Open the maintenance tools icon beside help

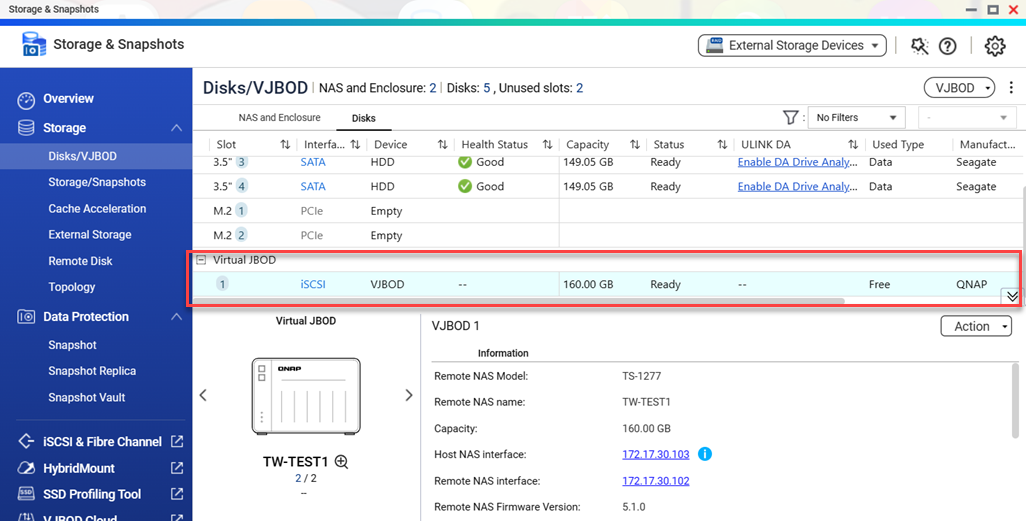[920, 46]
